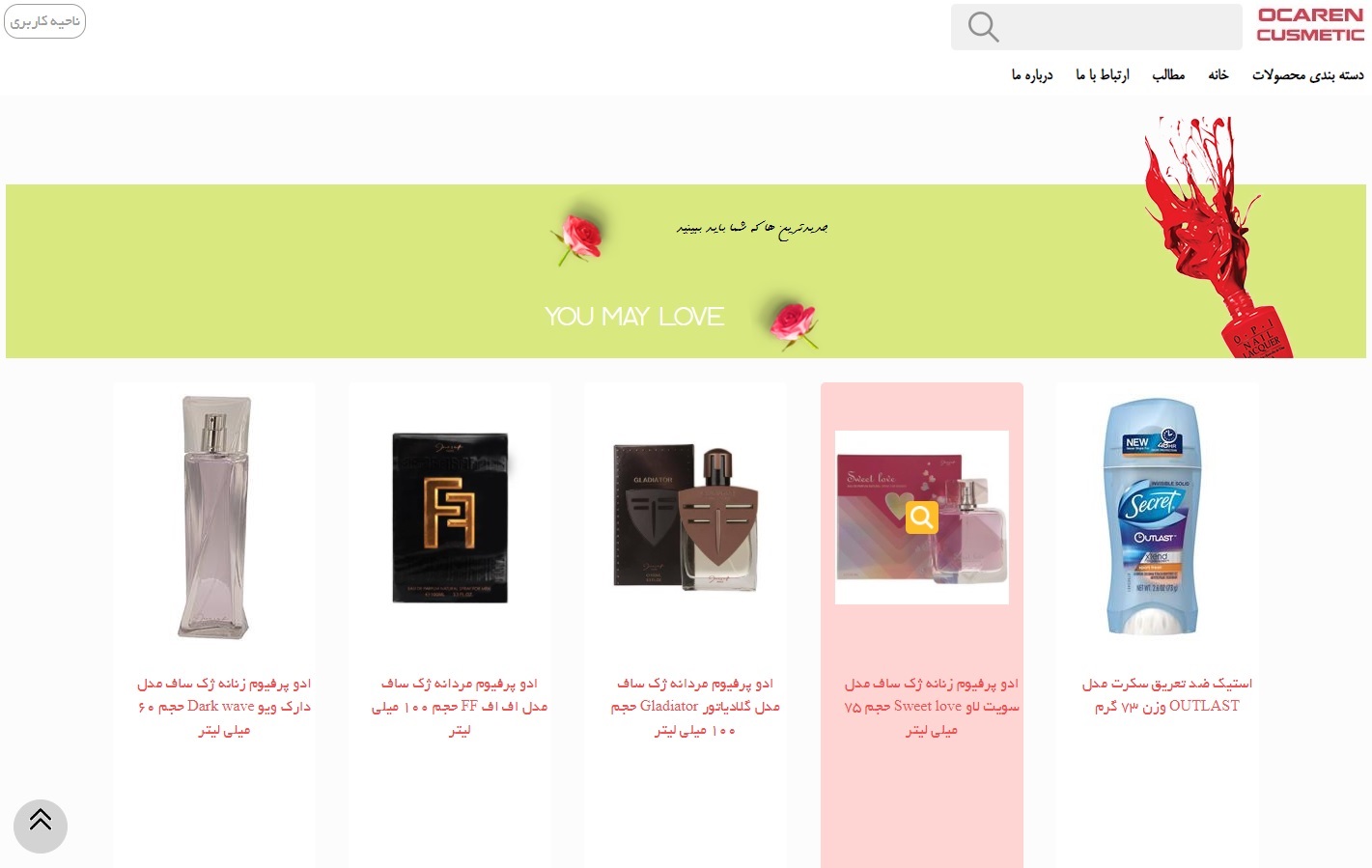Open the ارتباط با ما page
The height and width of the screenshot is (868, 1372).
pos(1103,74)
